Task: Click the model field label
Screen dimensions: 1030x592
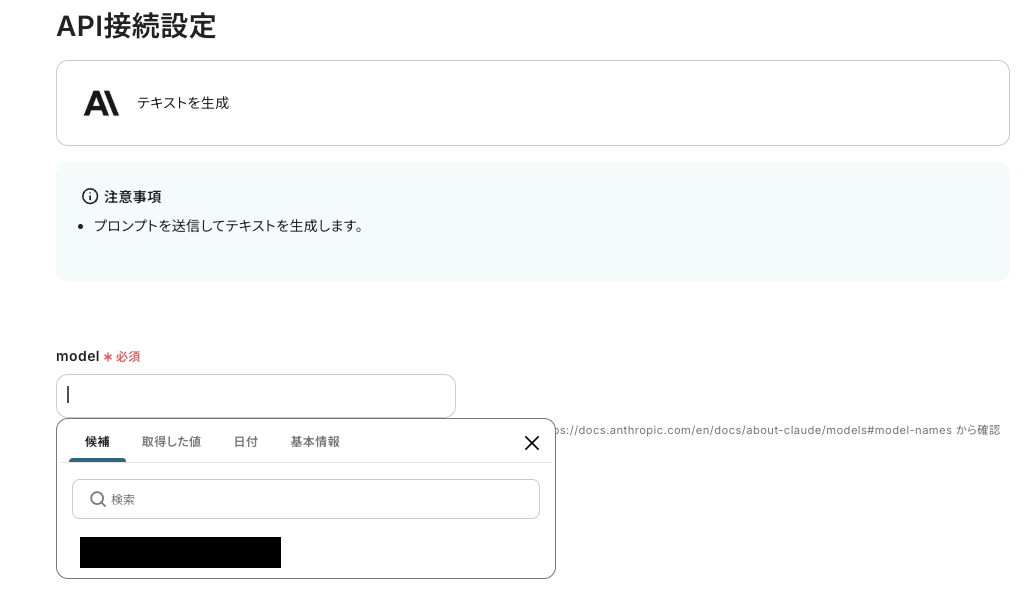Action: click(75, 356)
